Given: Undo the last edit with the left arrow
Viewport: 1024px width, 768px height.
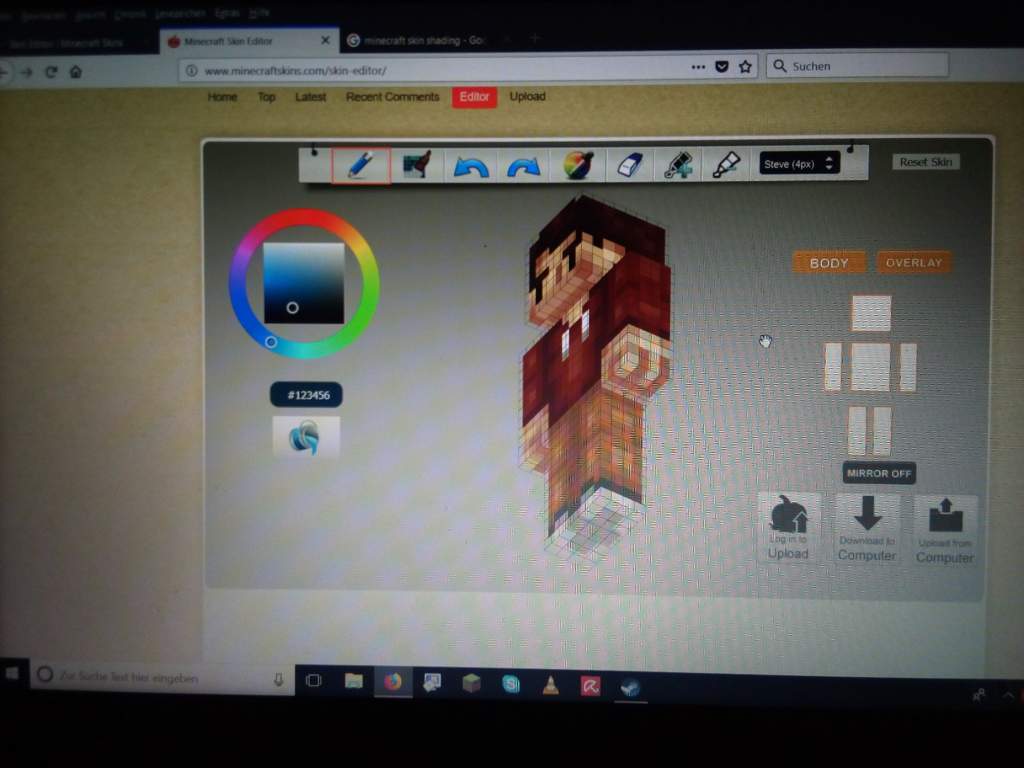Looking at the screenshot, I should pos(470,167).
